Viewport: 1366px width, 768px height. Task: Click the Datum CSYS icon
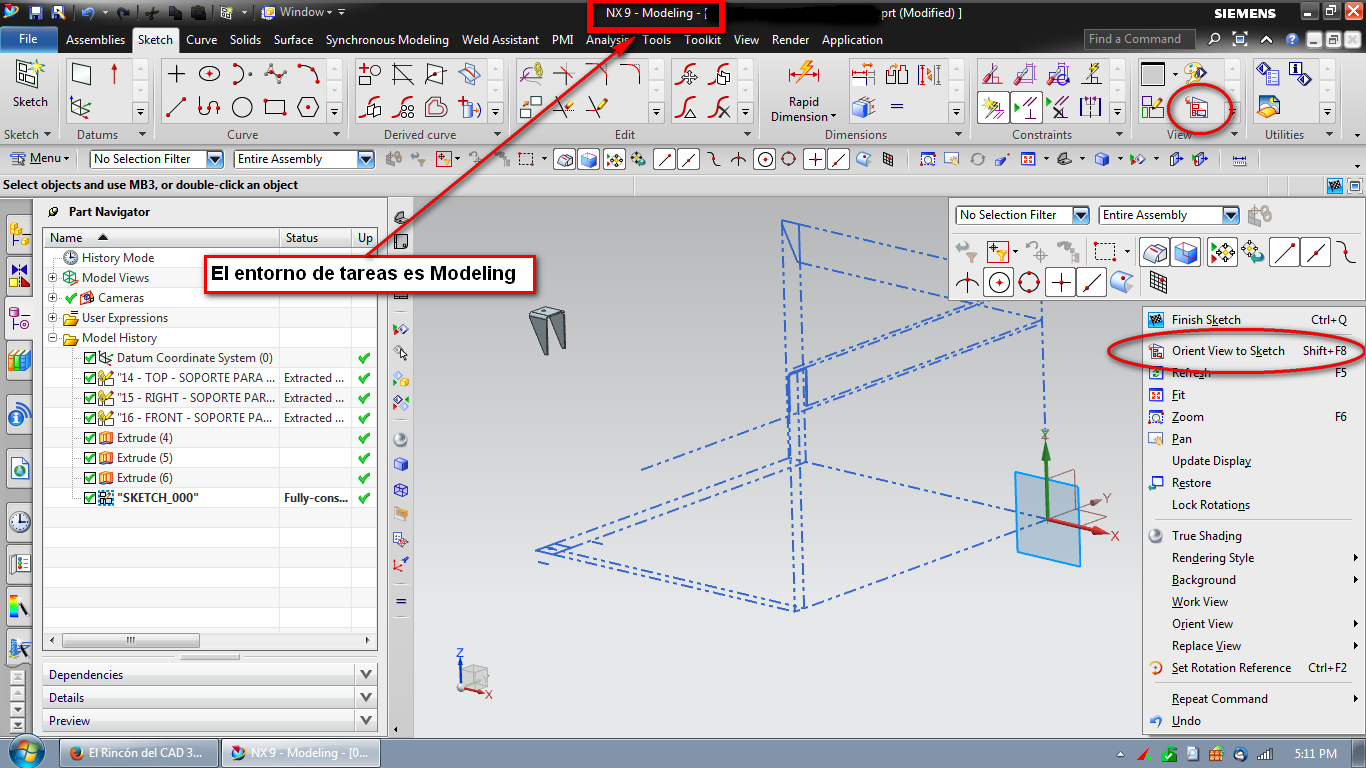tap(82, 106)
